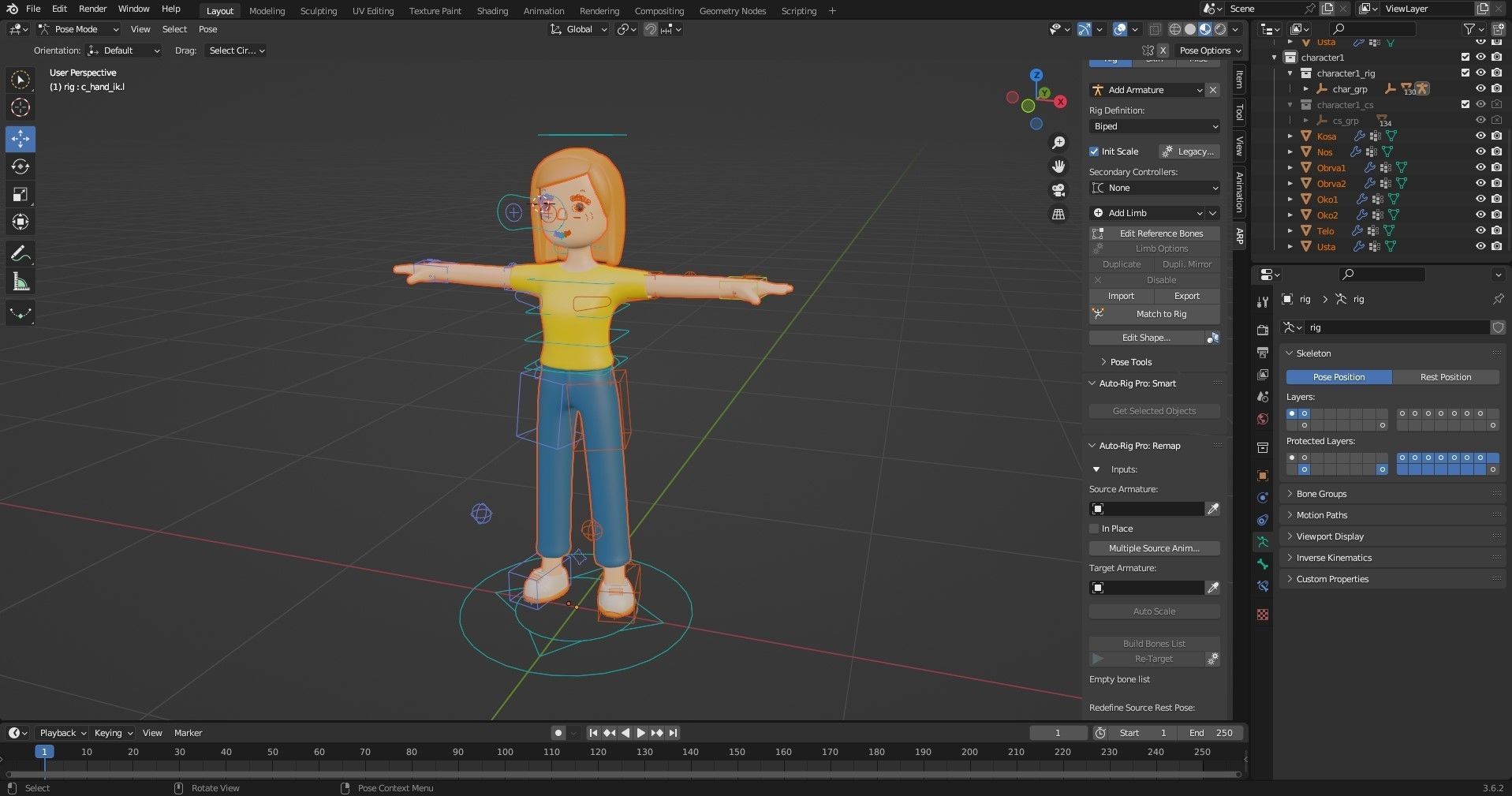Screen dimensions: 1512x796
Task: Click the Export button
Action: [x=1187, y=296]
